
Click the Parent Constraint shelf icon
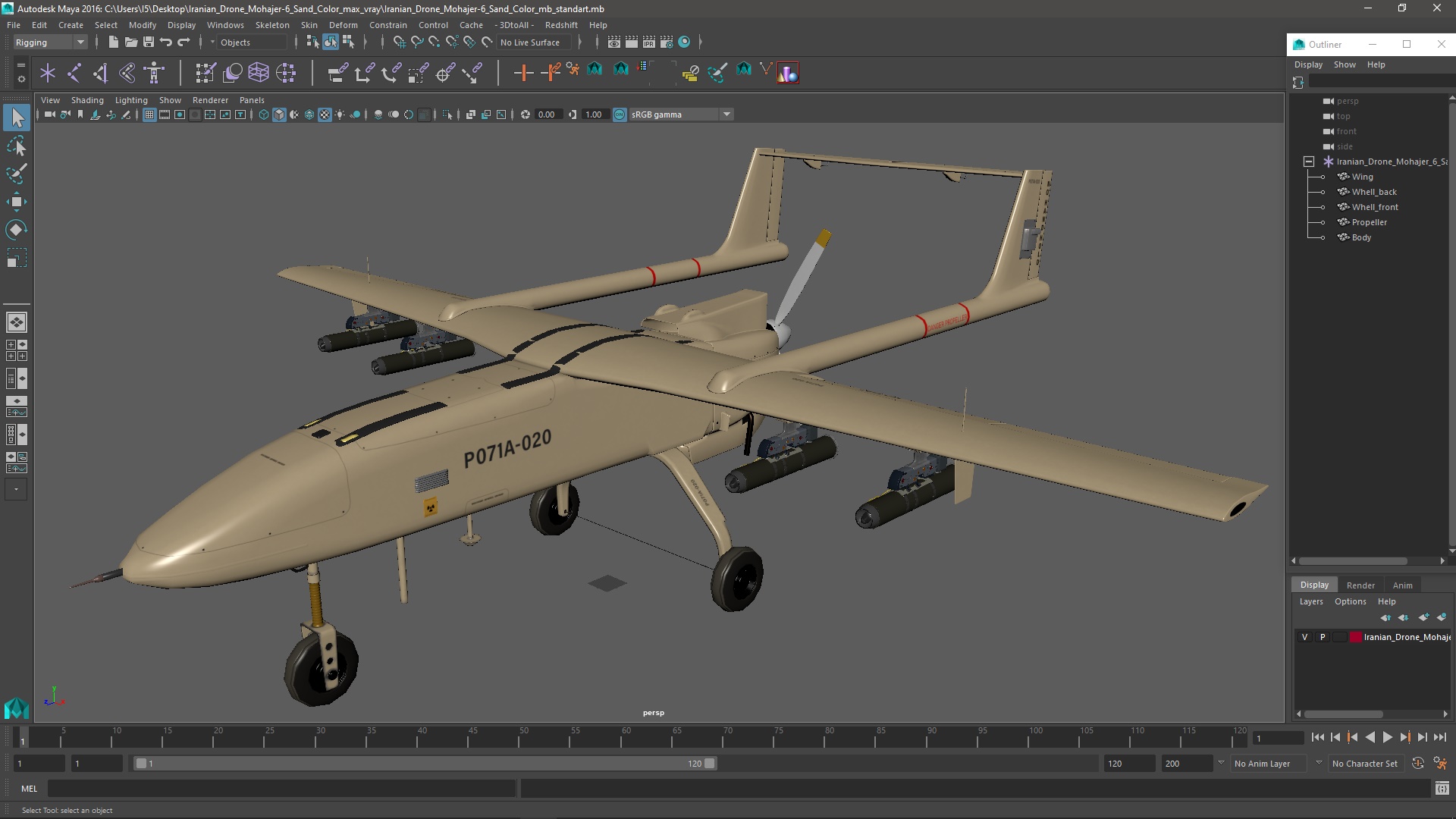tap(337, 73)
